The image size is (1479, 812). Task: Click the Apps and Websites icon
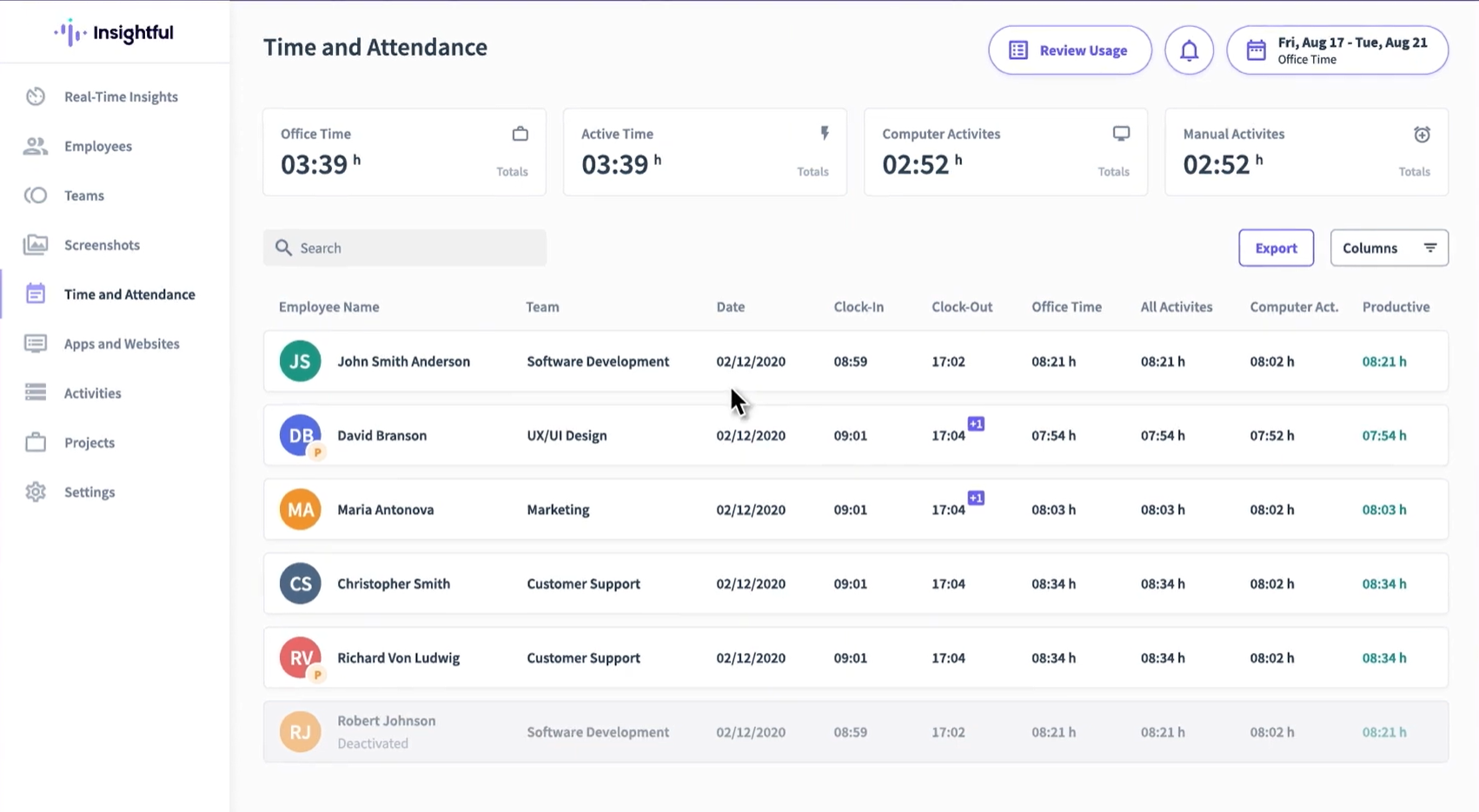(36, 344)
